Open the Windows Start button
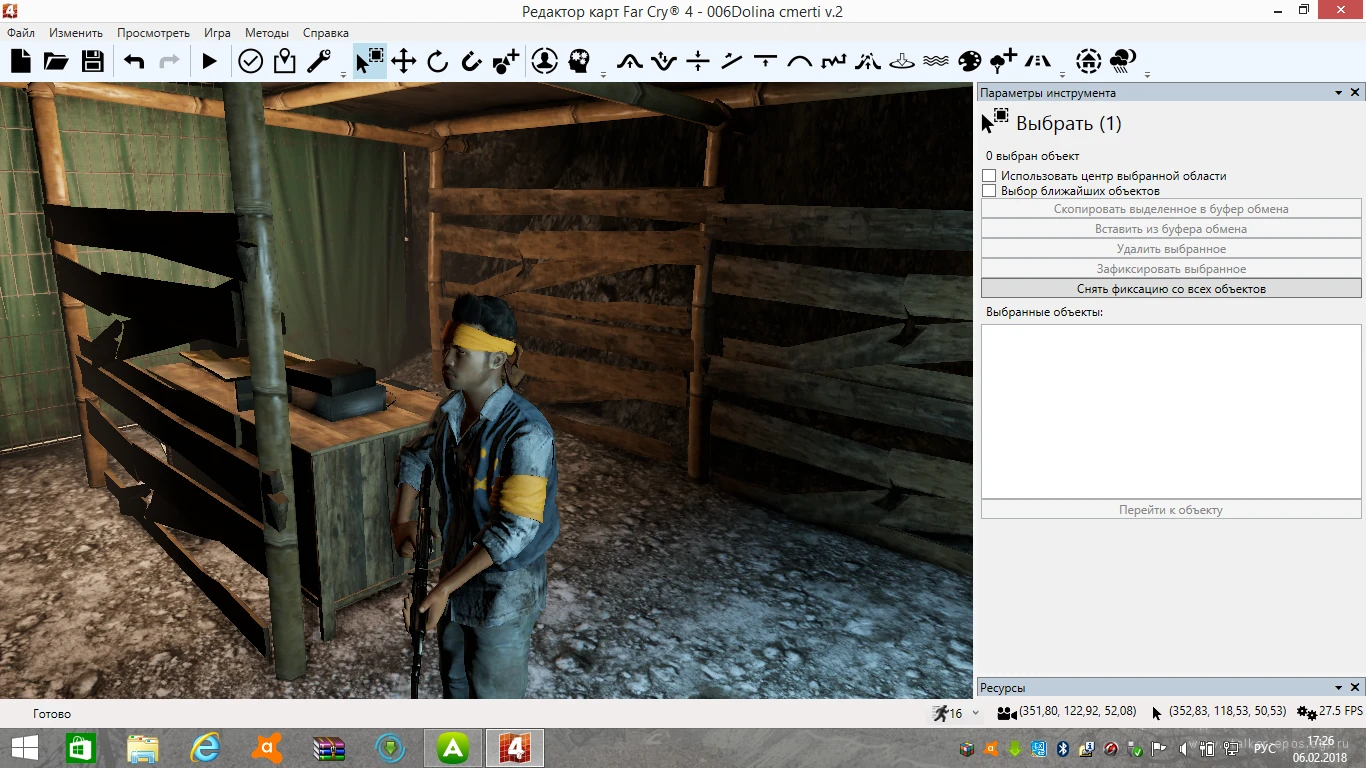The image size is (1366, 768). (x=25, y=748)
